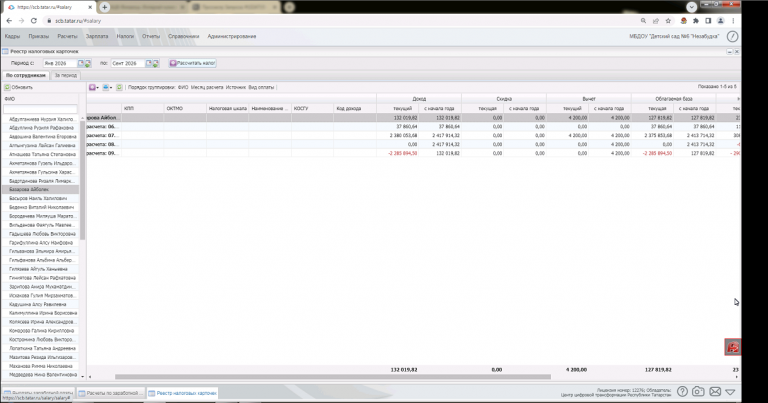Click the ФИО filter input field
Viewport: 768px width, 403px height.
pyautogui.click(x=40, y=109)
